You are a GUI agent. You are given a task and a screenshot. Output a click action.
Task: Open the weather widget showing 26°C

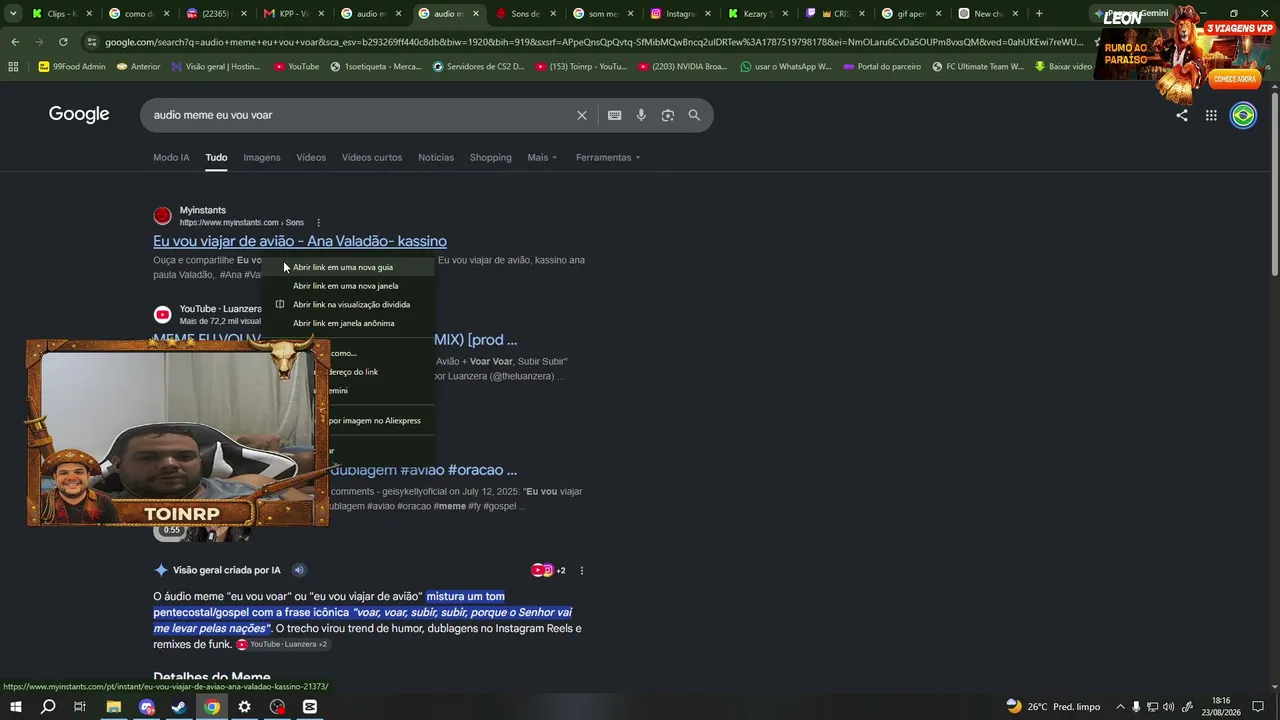[1053, 707]
